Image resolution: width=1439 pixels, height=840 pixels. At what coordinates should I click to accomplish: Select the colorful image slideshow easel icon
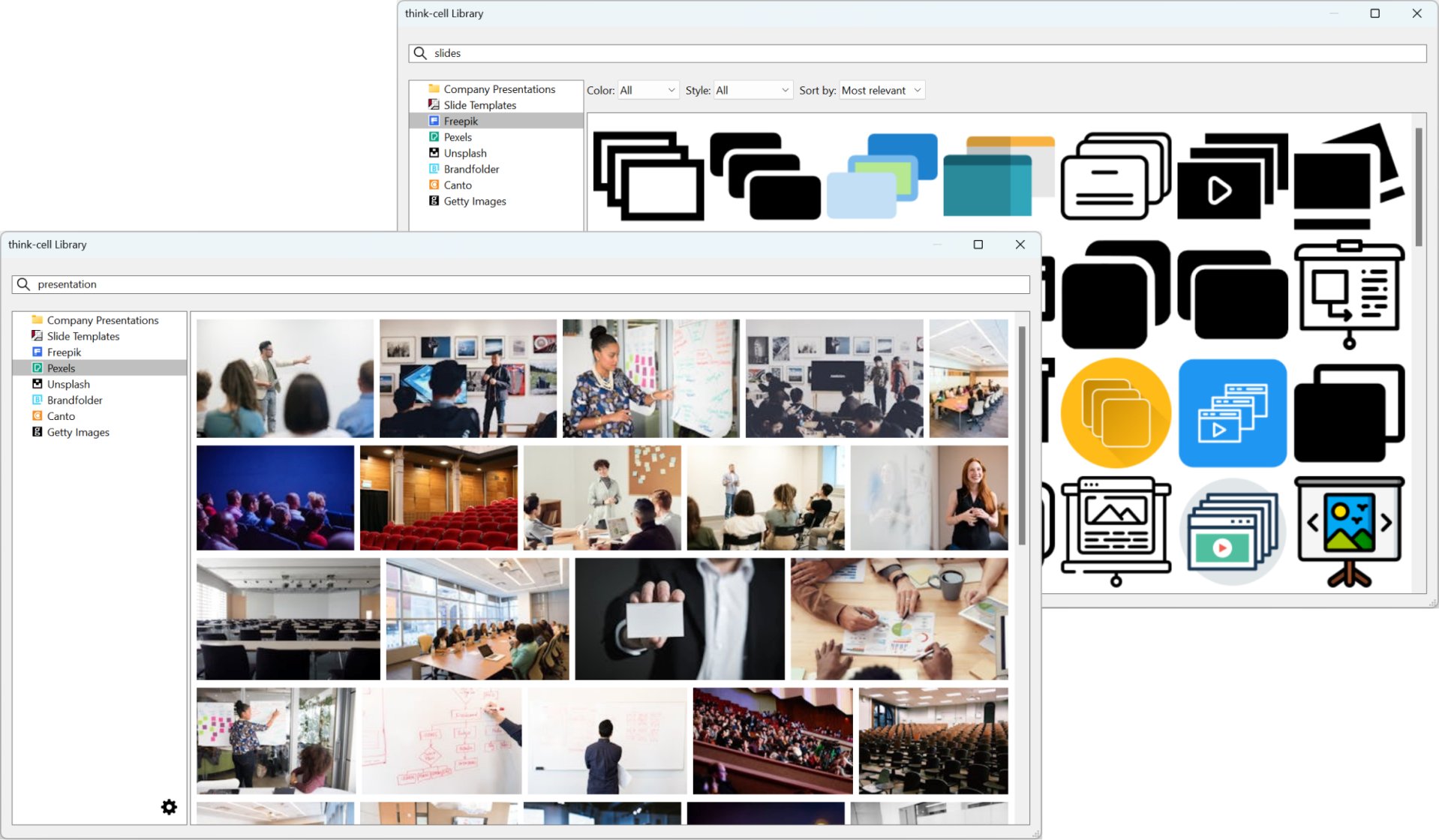(1349, 531)
